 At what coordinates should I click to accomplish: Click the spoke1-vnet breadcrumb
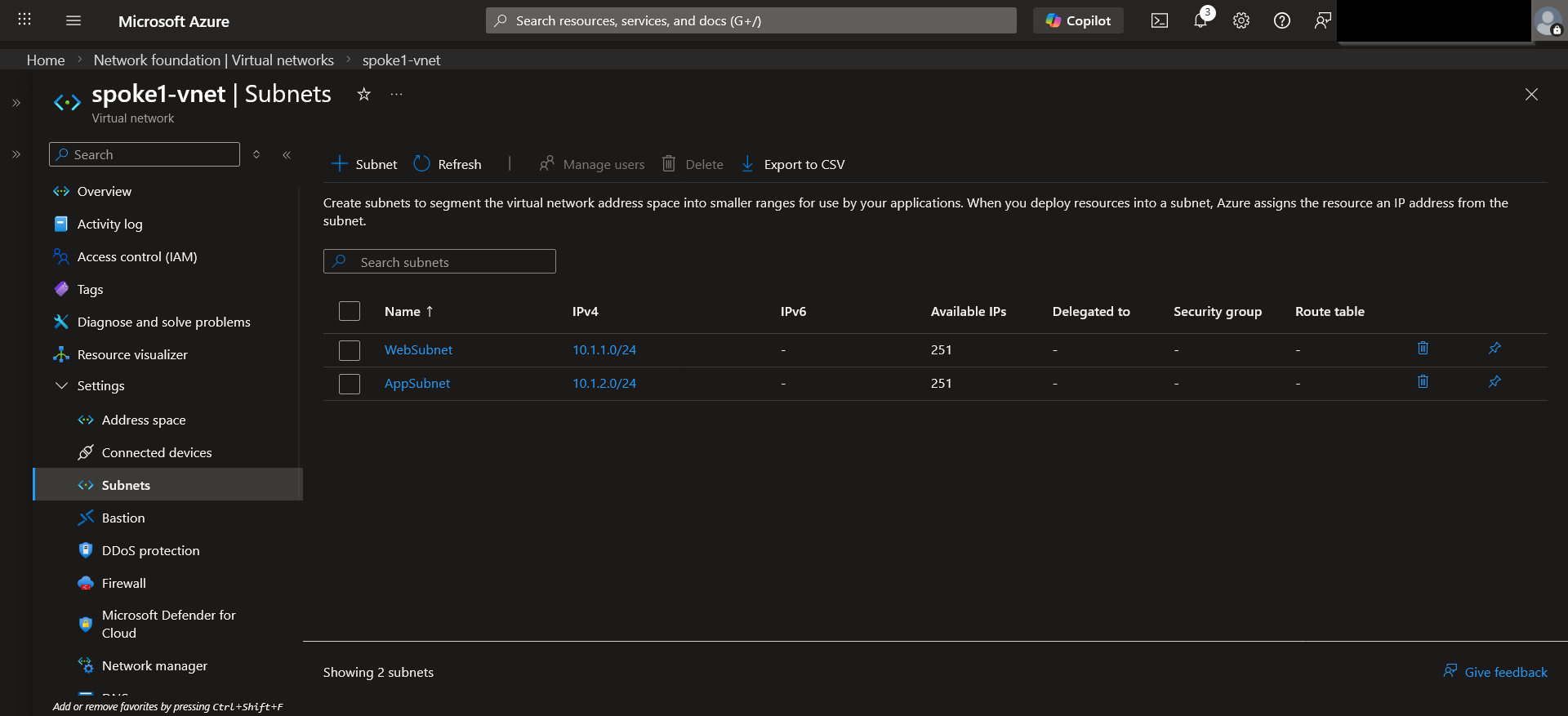click(x=401, y=60)
